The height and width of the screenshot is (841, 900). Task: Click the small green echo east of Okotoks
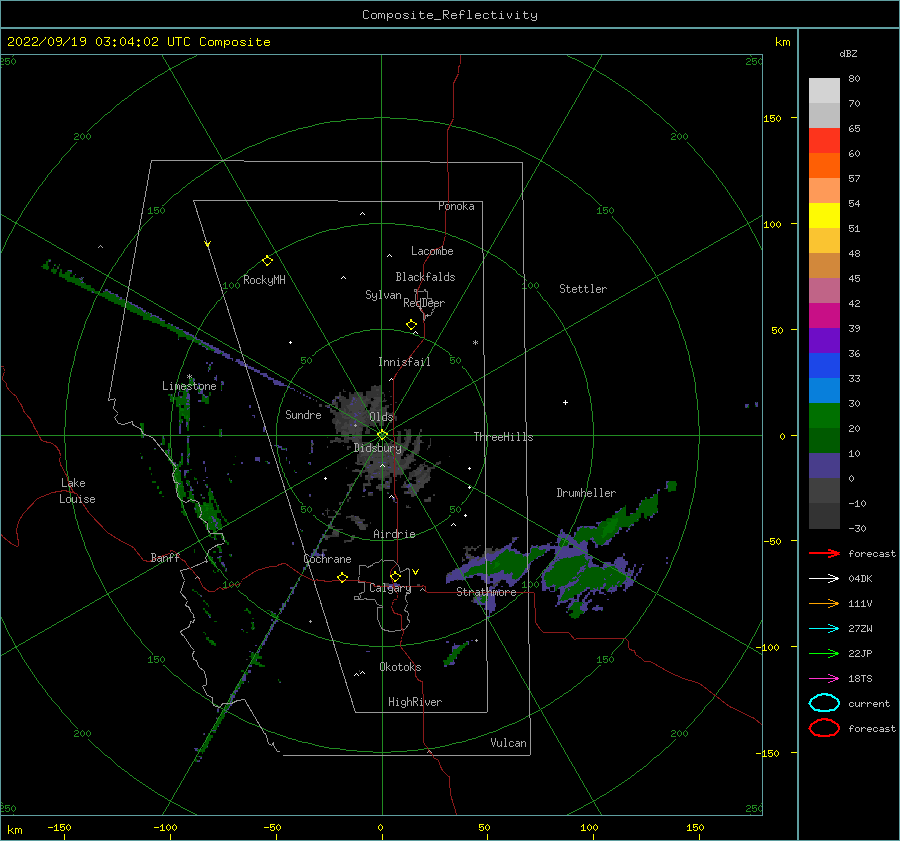click(455, 653)
